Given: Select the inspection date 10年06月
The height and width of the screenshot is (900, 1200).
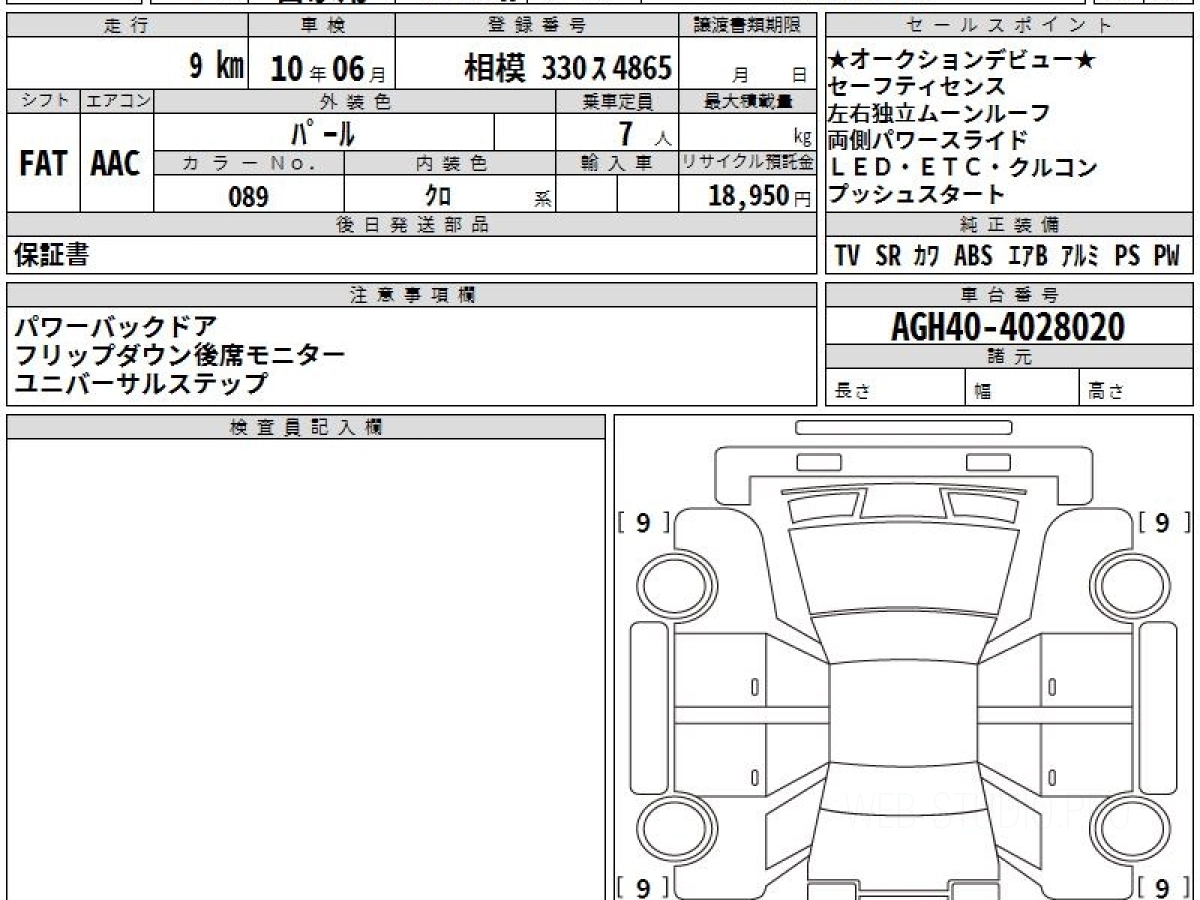Looking at the screenshot, I should coord(327,68).
